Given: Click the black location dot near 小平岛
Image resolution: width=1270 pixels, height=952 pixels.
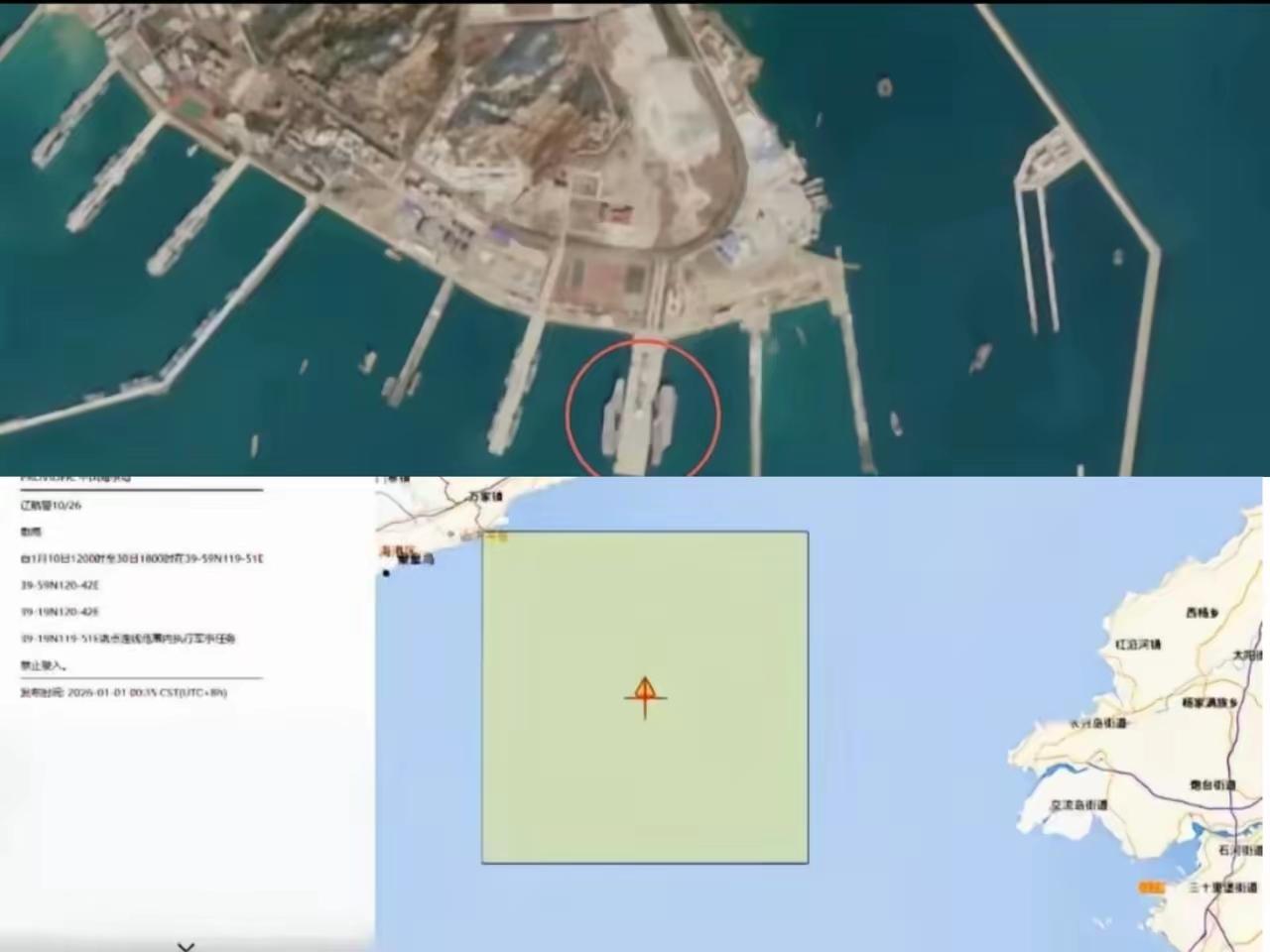Looking at the screenshot, I should click(x=386, y=572).
